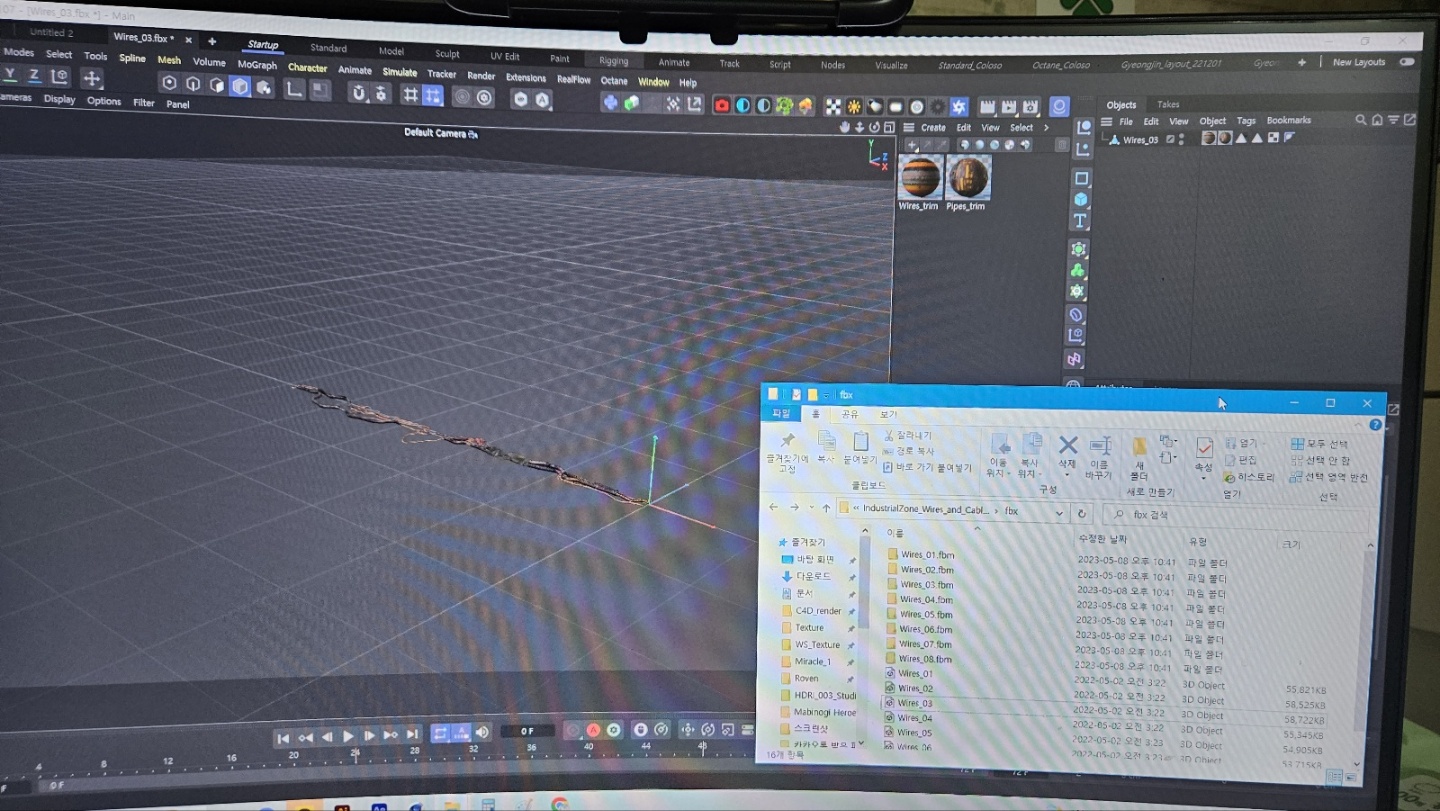Click the workplane grid icon
Viewport: 1440px width, 811px height.
[409, 95]
